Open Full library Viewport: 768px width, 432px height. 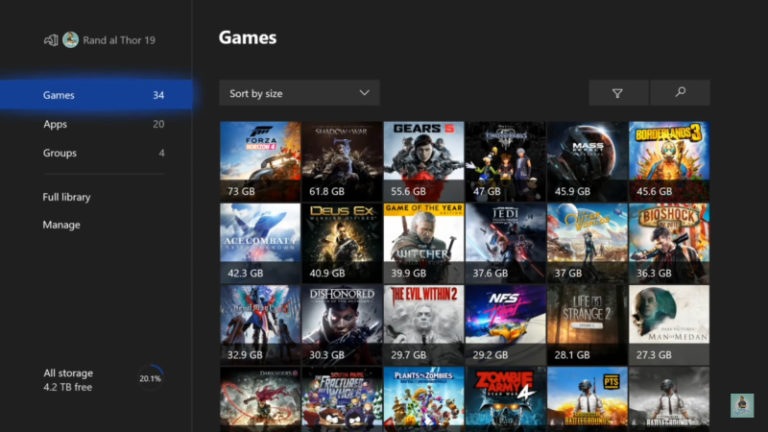tap(67, 197)
